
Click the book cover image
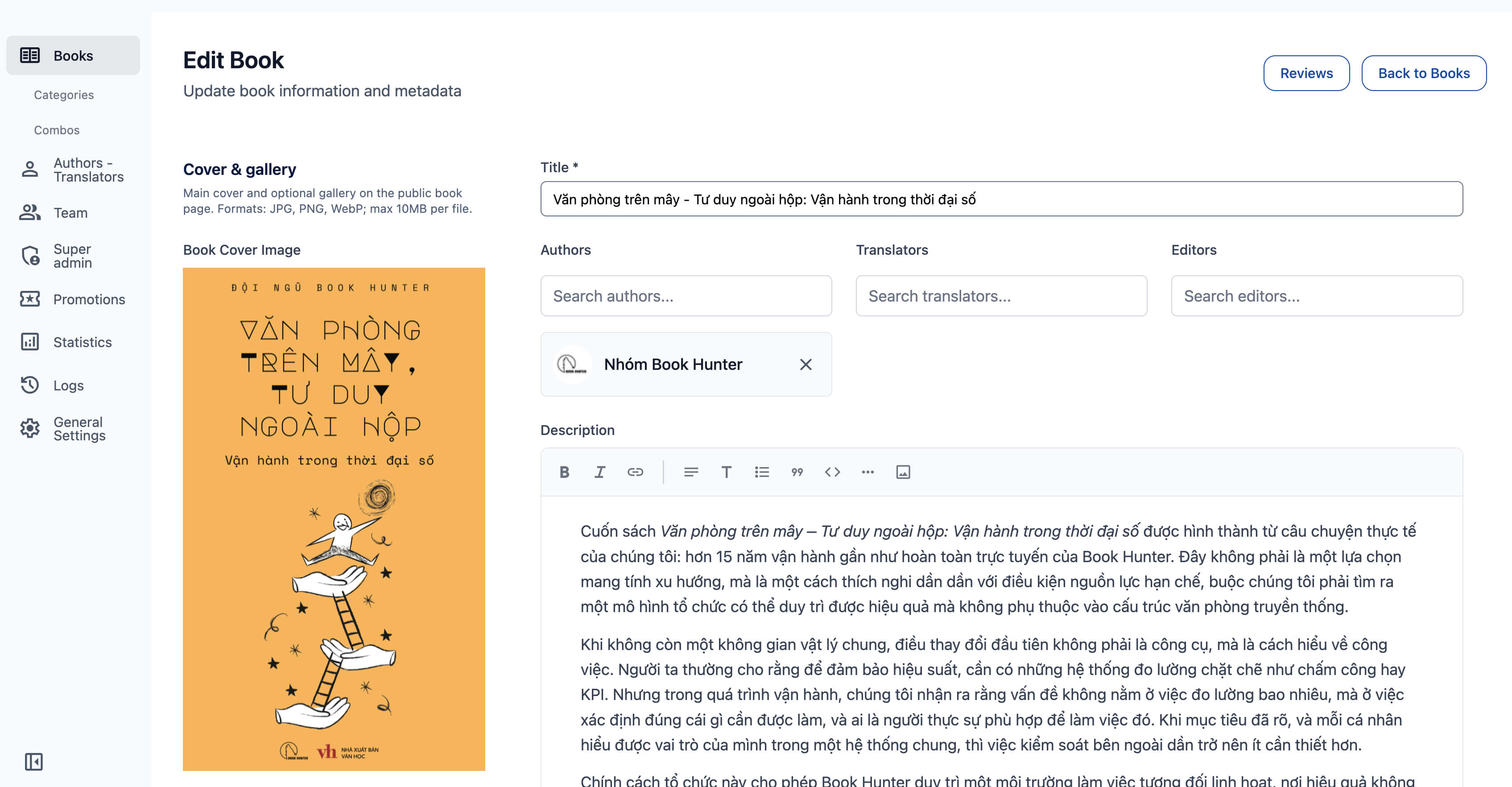334,519
